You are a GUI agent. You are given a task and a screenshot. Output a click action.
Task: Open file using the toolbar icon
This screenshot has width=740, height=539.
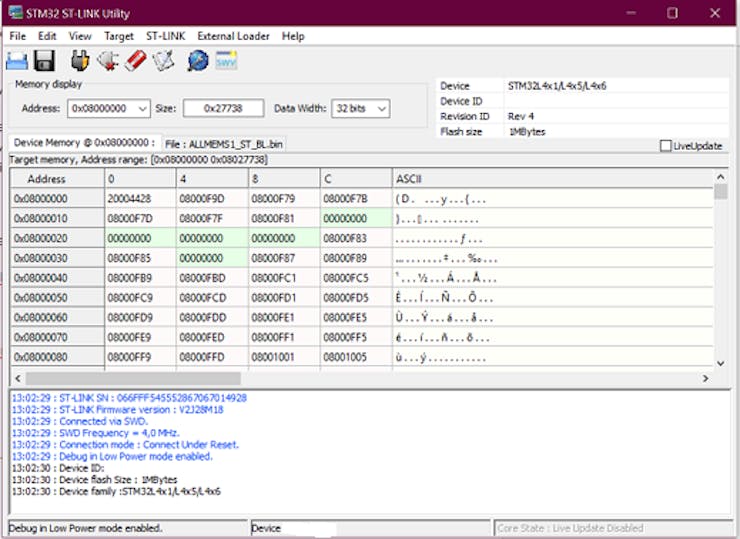pos(17,61)
